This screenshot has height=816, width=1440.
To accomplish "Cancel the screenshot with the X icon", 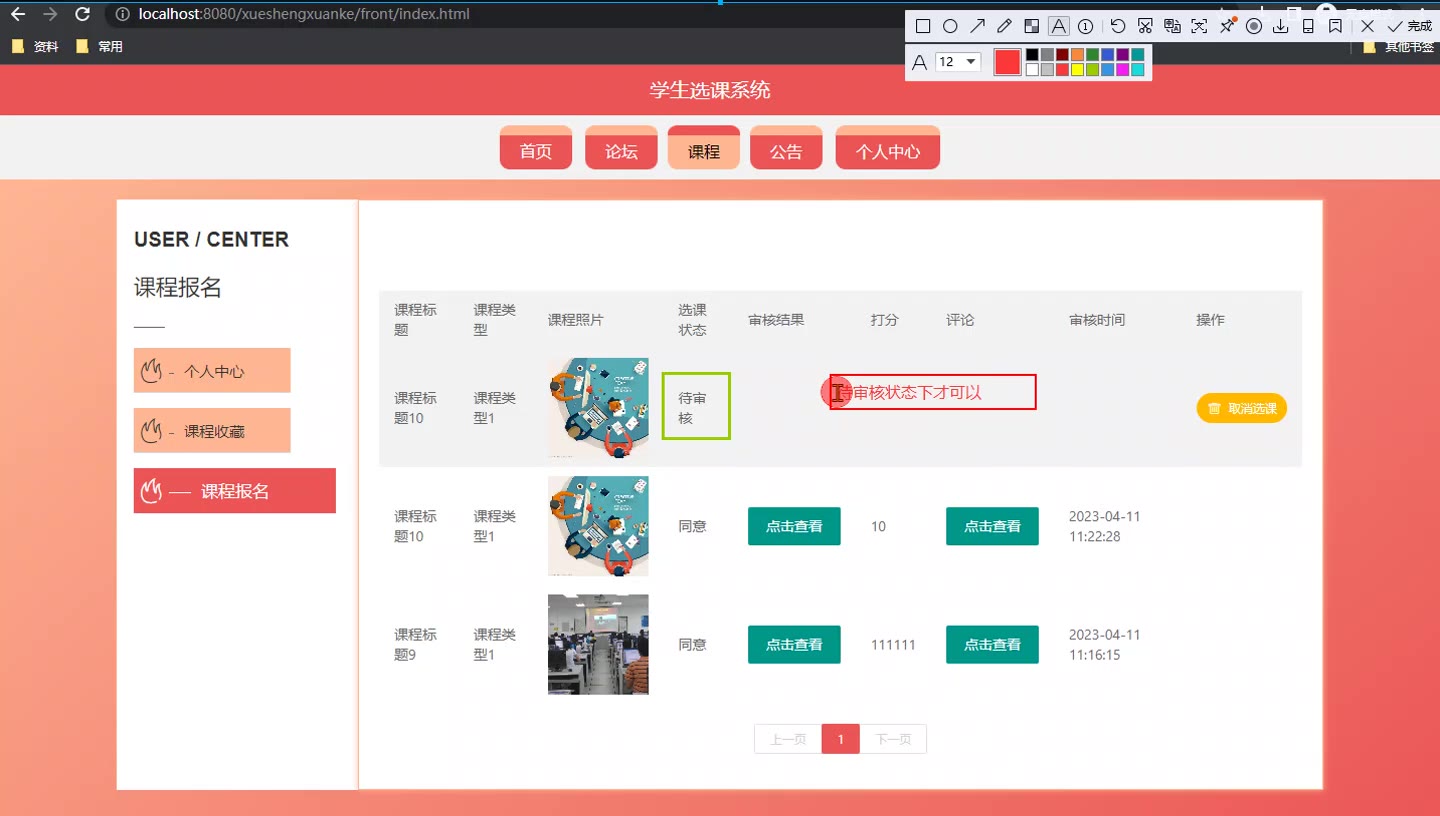I will click(x=1368, y=26).
